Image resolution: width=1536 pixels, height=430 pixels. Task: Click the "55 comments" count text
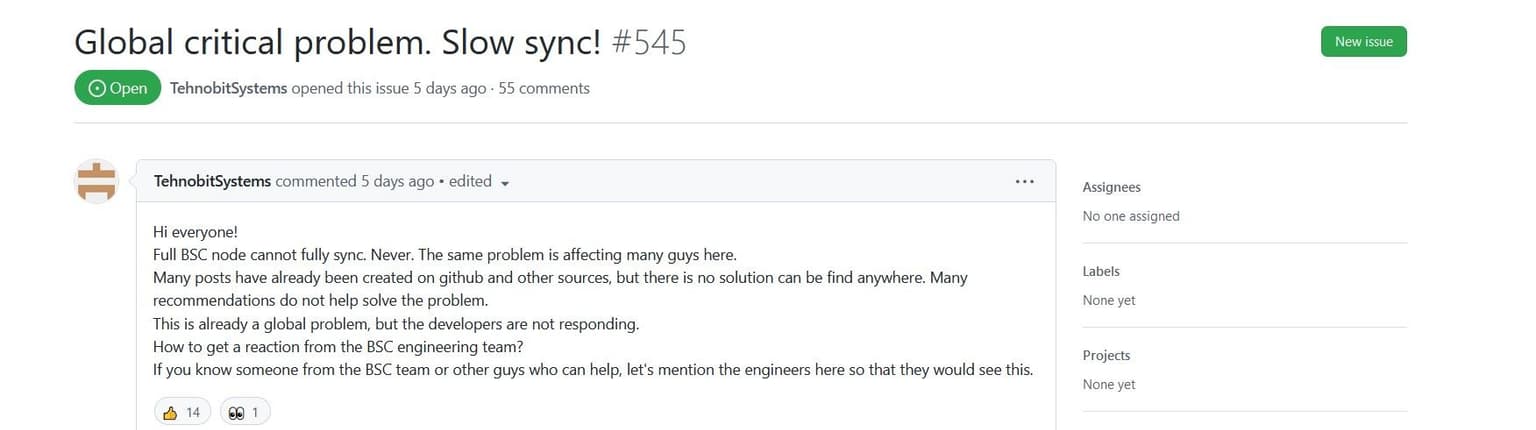(x=544, y=88)
